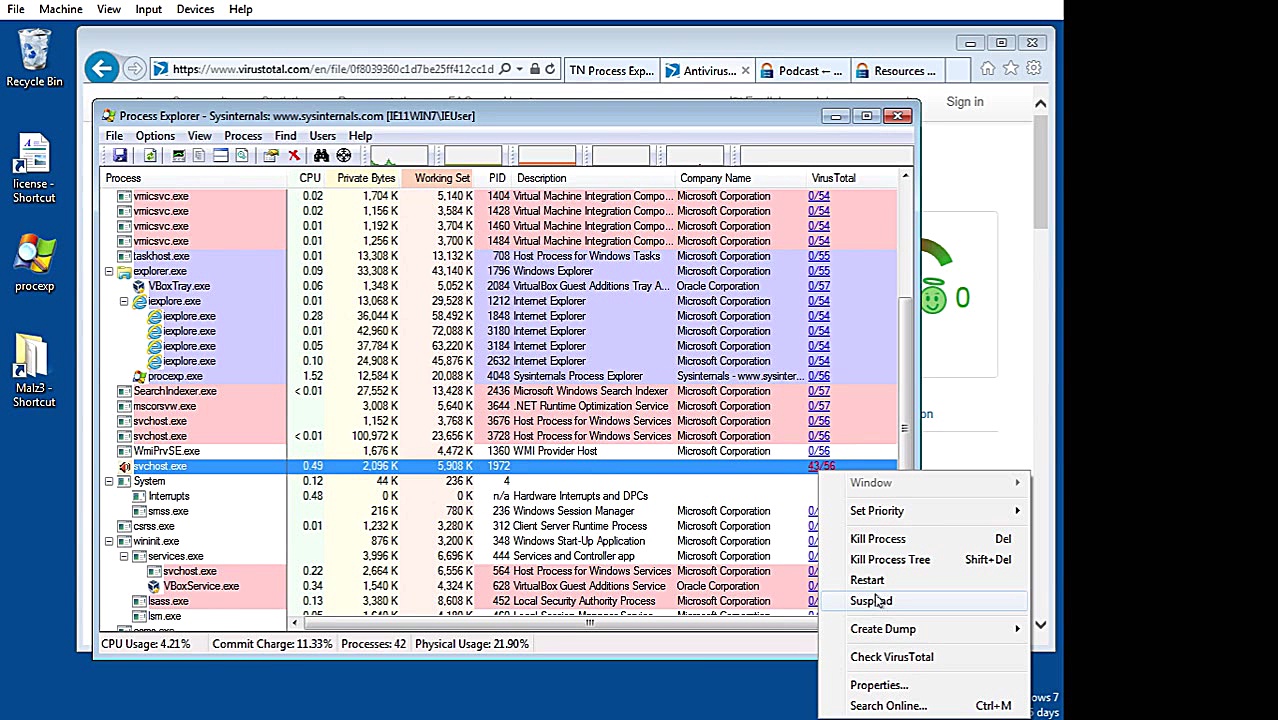Click the padlock security icon in address bar

[x=535, y=70]
